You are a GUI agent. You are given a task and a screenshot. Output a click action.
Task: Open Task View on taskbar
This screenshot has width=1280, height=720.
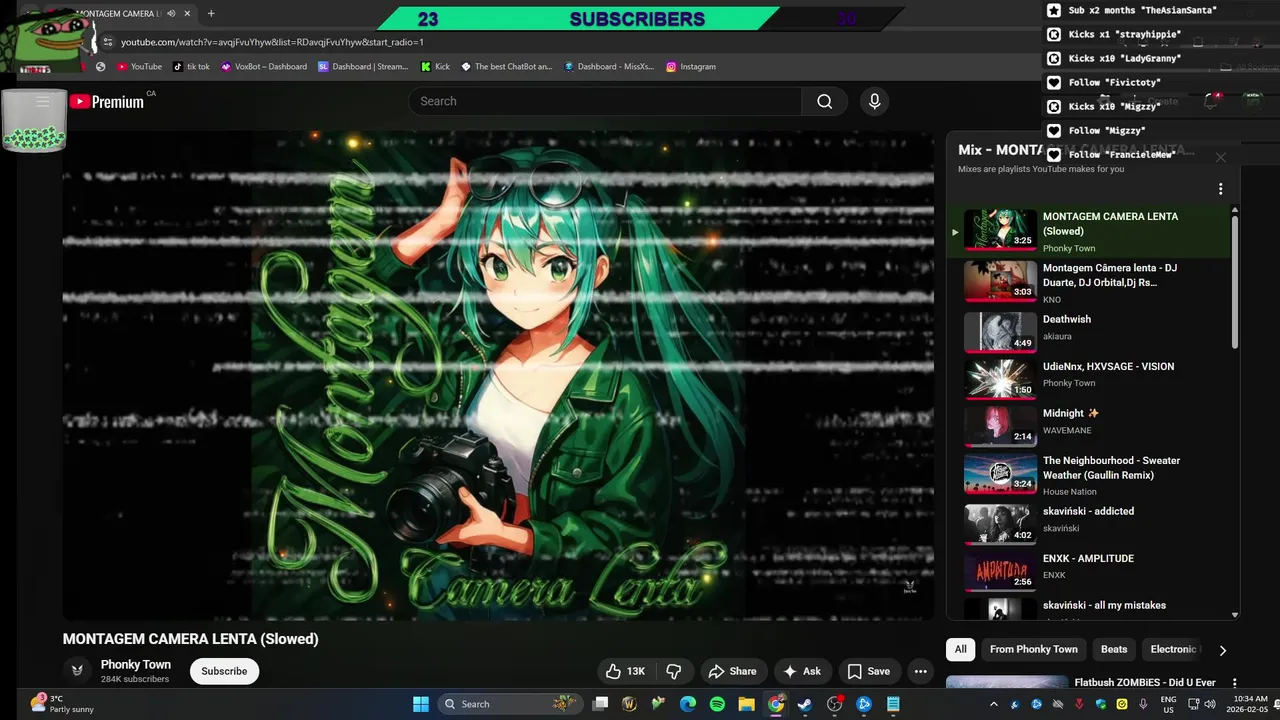click(600, 704)
